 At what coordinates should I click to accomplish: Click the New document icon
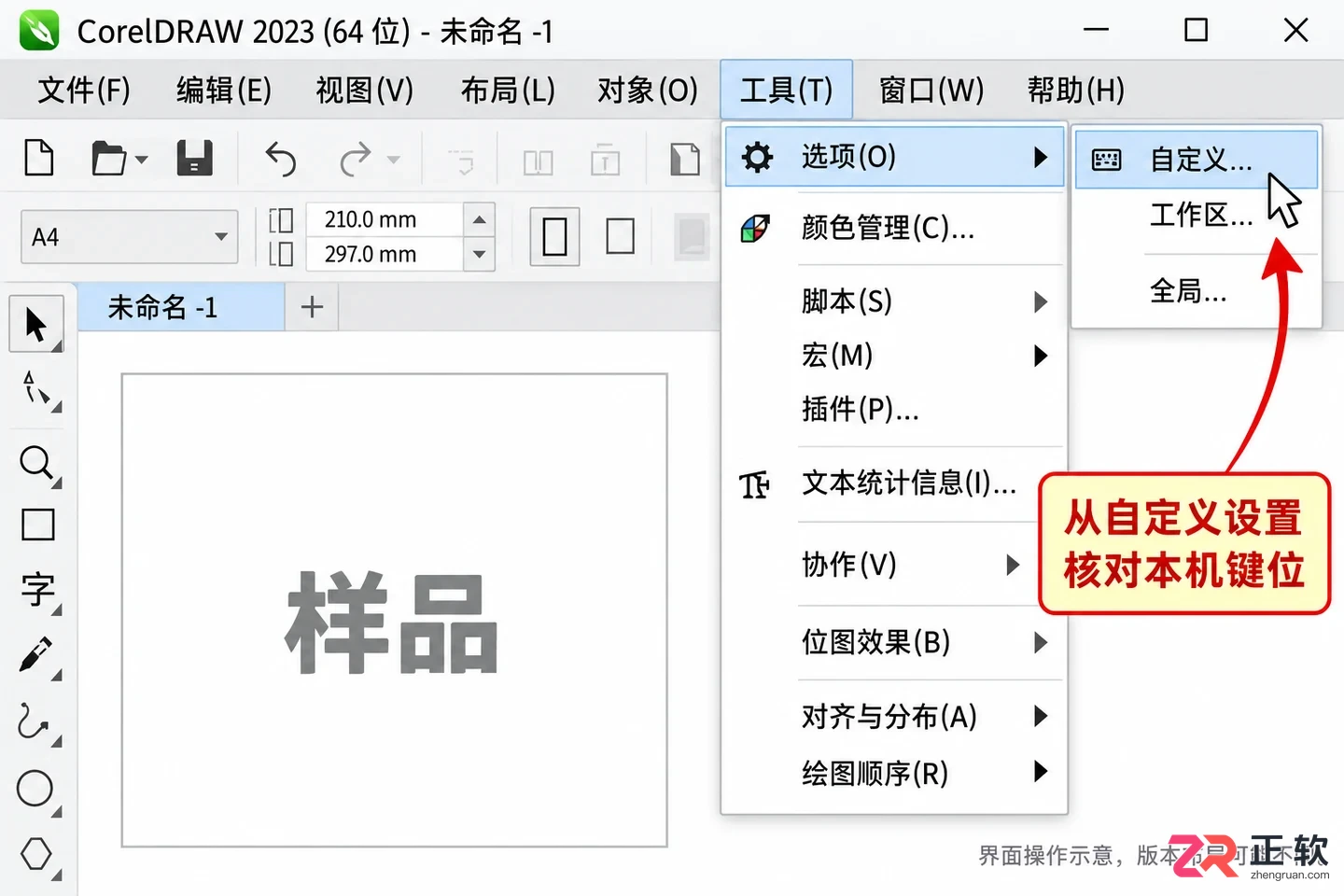[x=38, y=158]
